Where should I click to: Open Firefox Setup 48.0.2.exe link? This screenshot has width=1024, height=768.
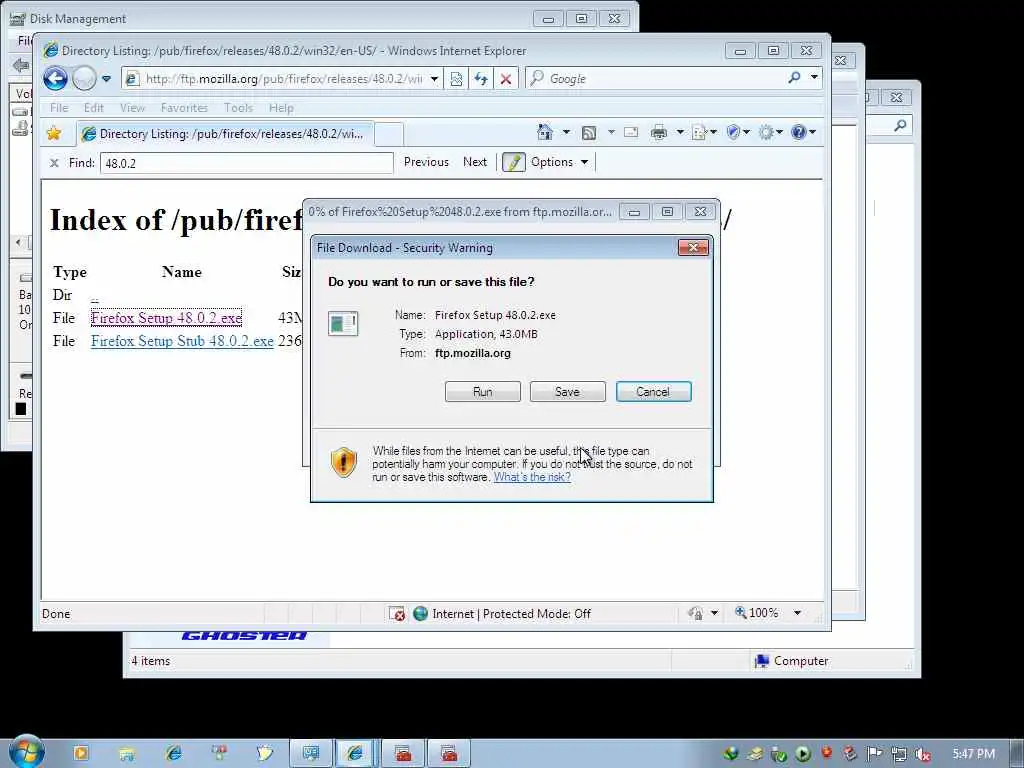[167, 318]
